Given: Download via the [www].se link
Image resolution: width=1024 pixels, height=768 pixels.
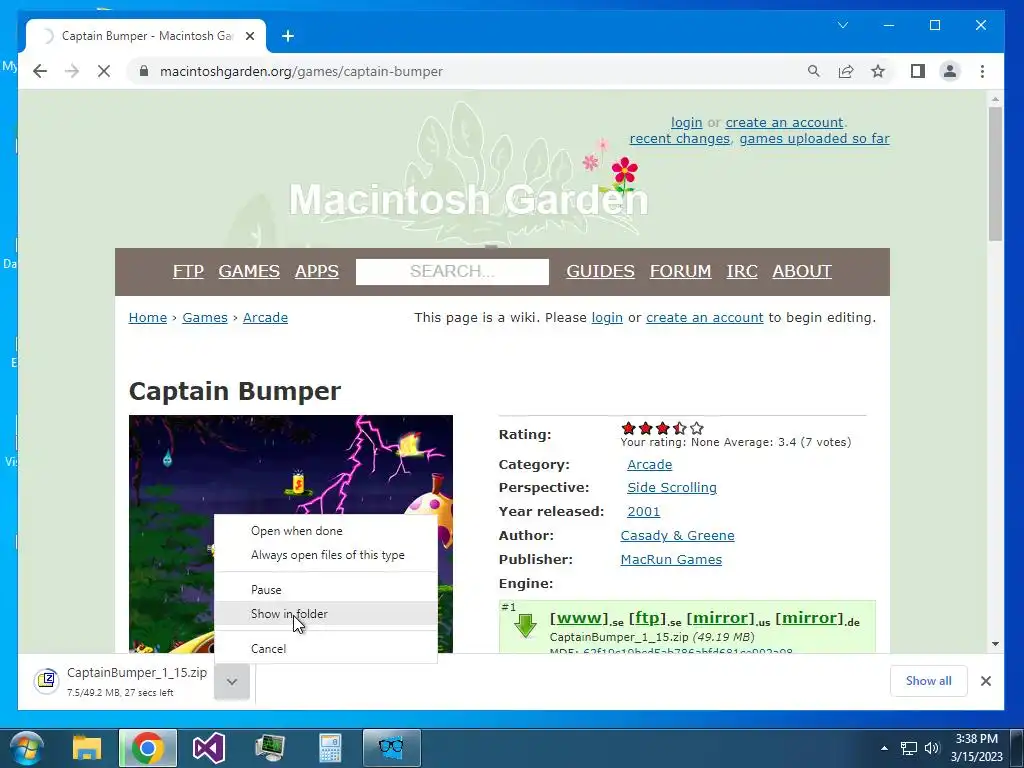Looking at the screenshot, I should pos(579,618).
